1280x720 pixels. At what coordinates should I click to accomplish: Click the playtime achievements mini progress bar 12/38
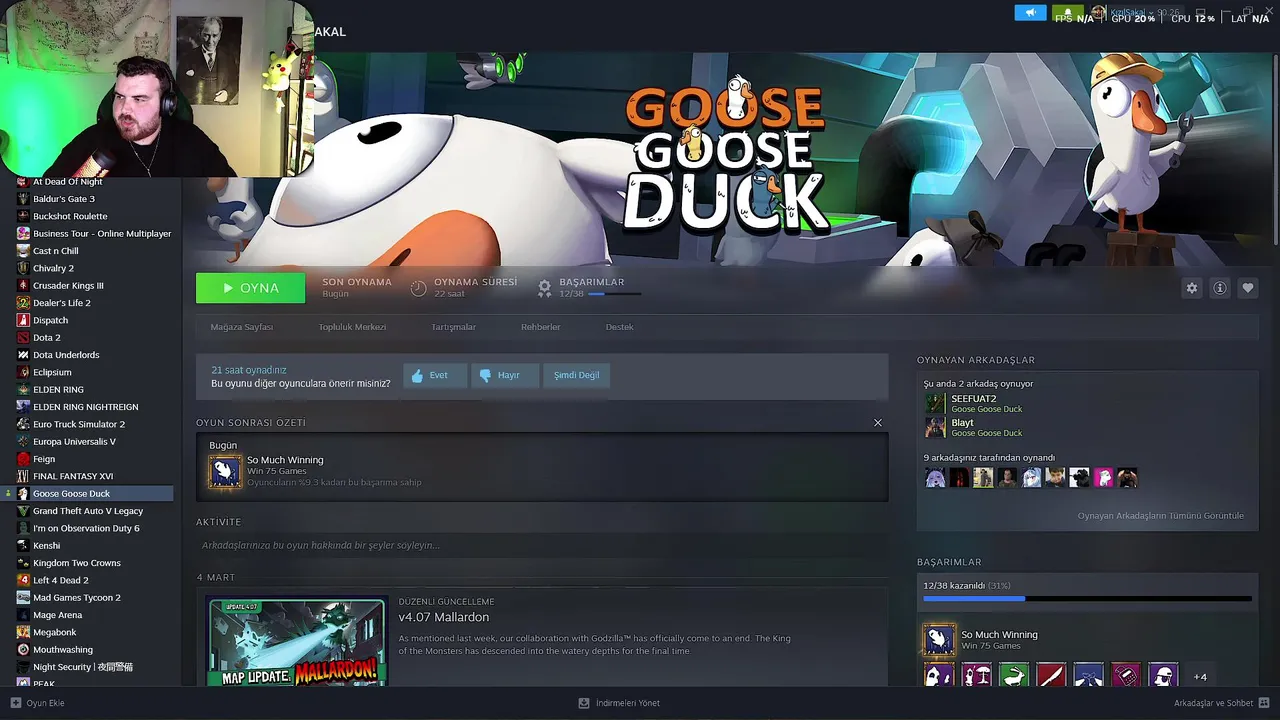coord(614,294)
